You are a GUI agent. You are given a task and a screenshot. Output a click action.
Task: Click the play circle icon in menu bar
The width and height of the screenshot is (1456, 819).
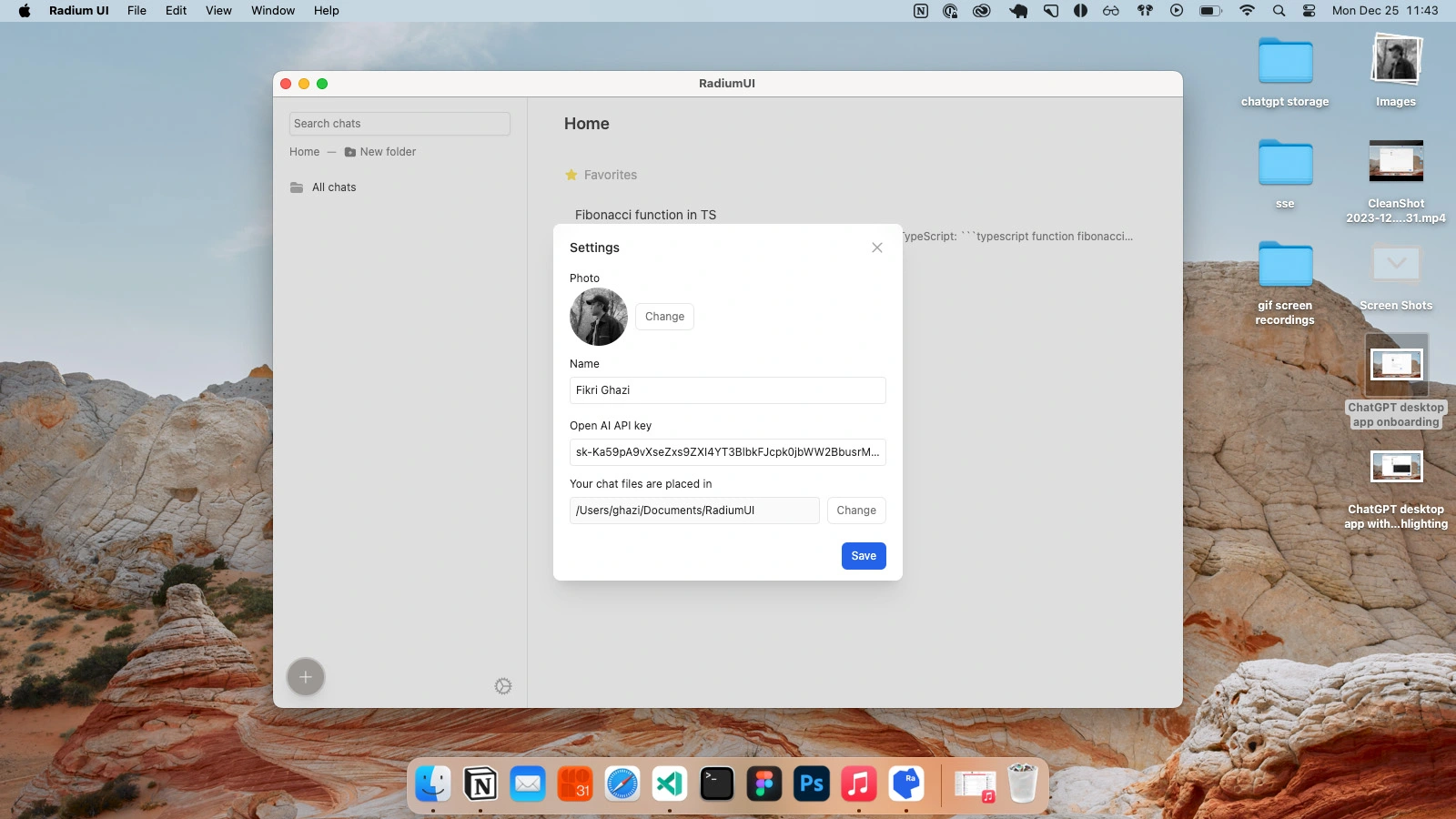tap(1177, 11)
